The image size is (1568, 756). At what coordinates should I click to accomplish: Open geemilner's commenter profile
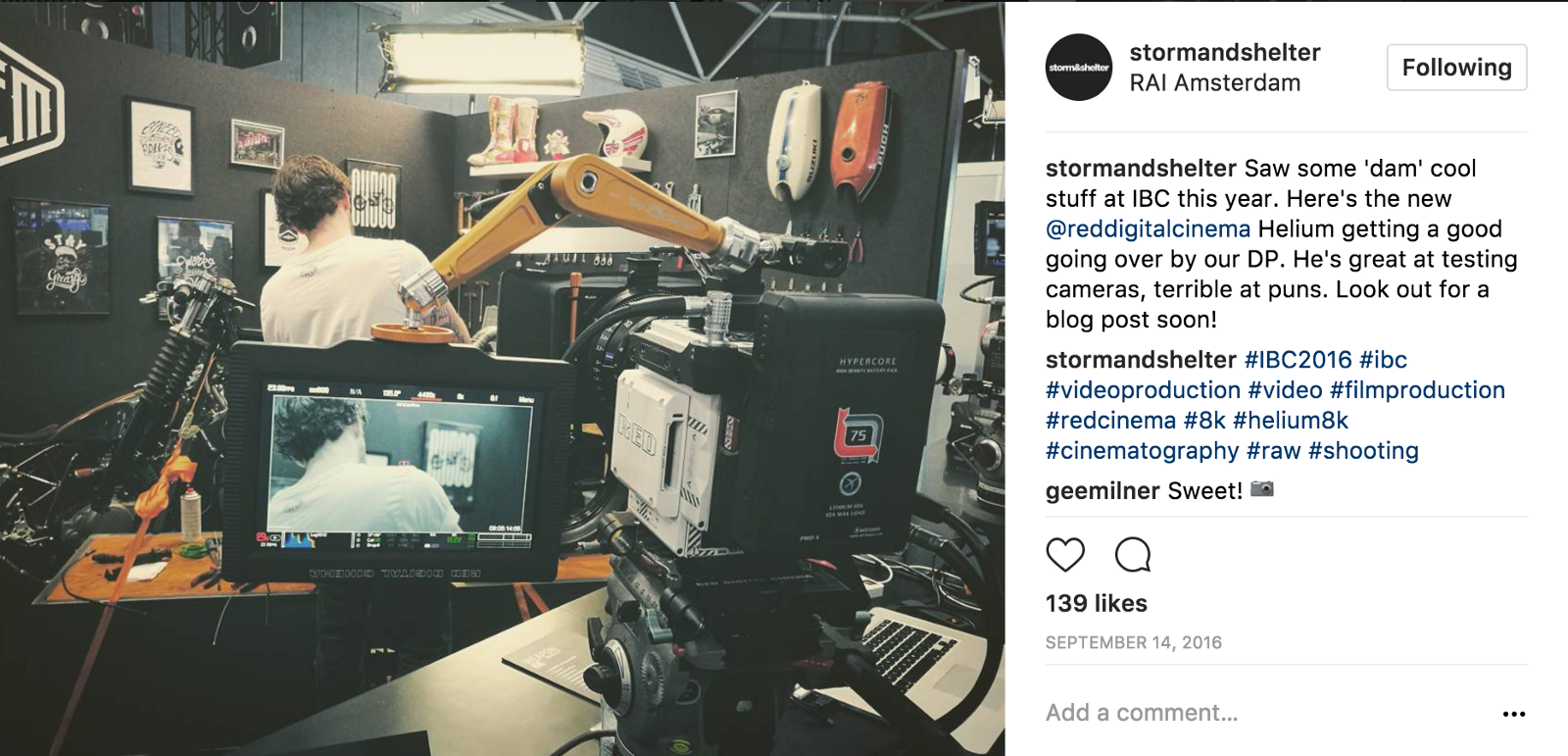click(1103, 491)
